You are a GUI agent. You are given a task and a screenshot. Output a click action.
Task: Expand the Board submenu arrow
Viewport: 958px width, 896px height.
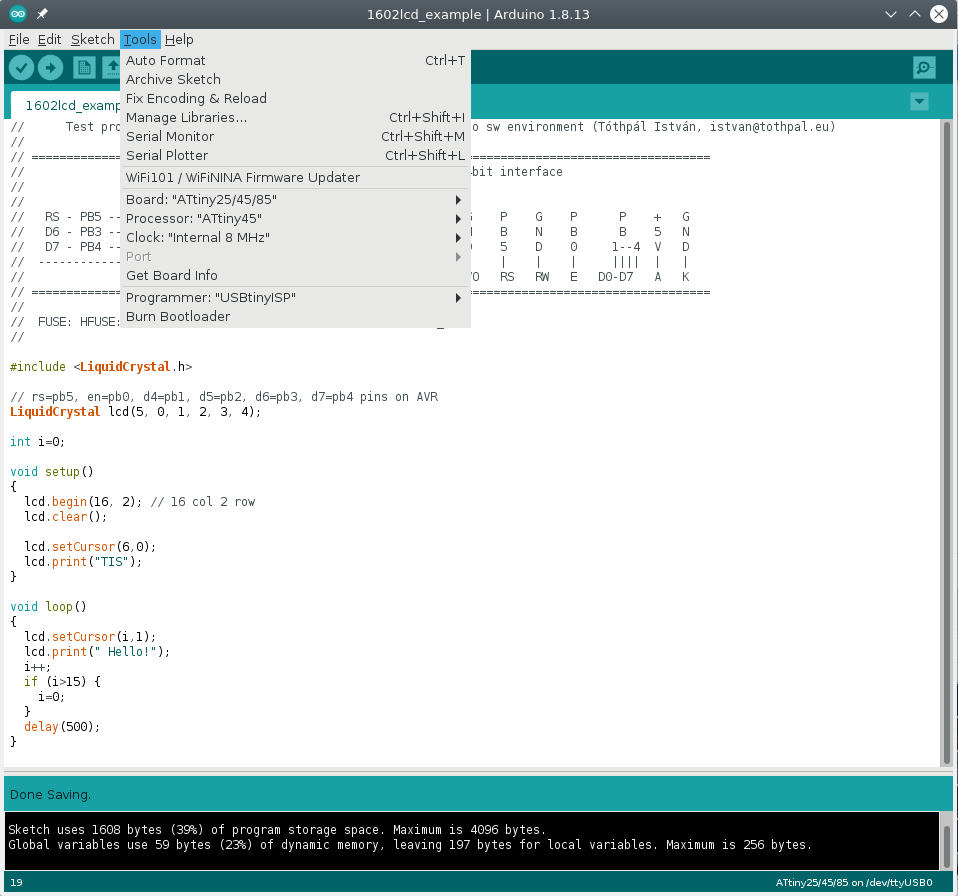tap(458, 200)
